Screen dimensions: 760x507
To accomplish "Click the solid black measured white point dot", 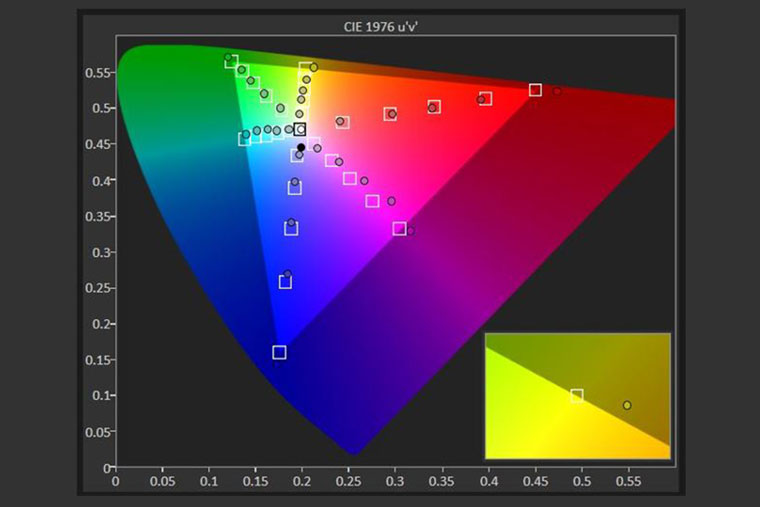I will point(301,148).
